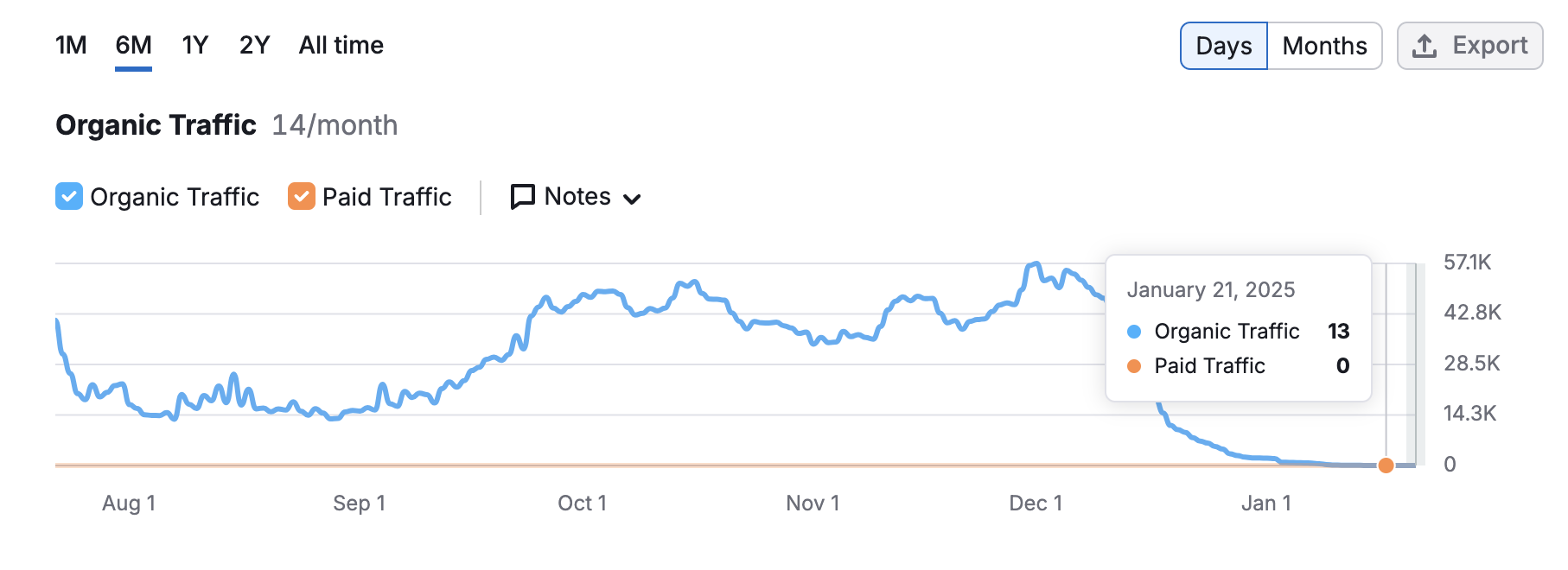Click the orange Paid Traffic tooltip dot
1568x570 pixels.
(1134, 366)
